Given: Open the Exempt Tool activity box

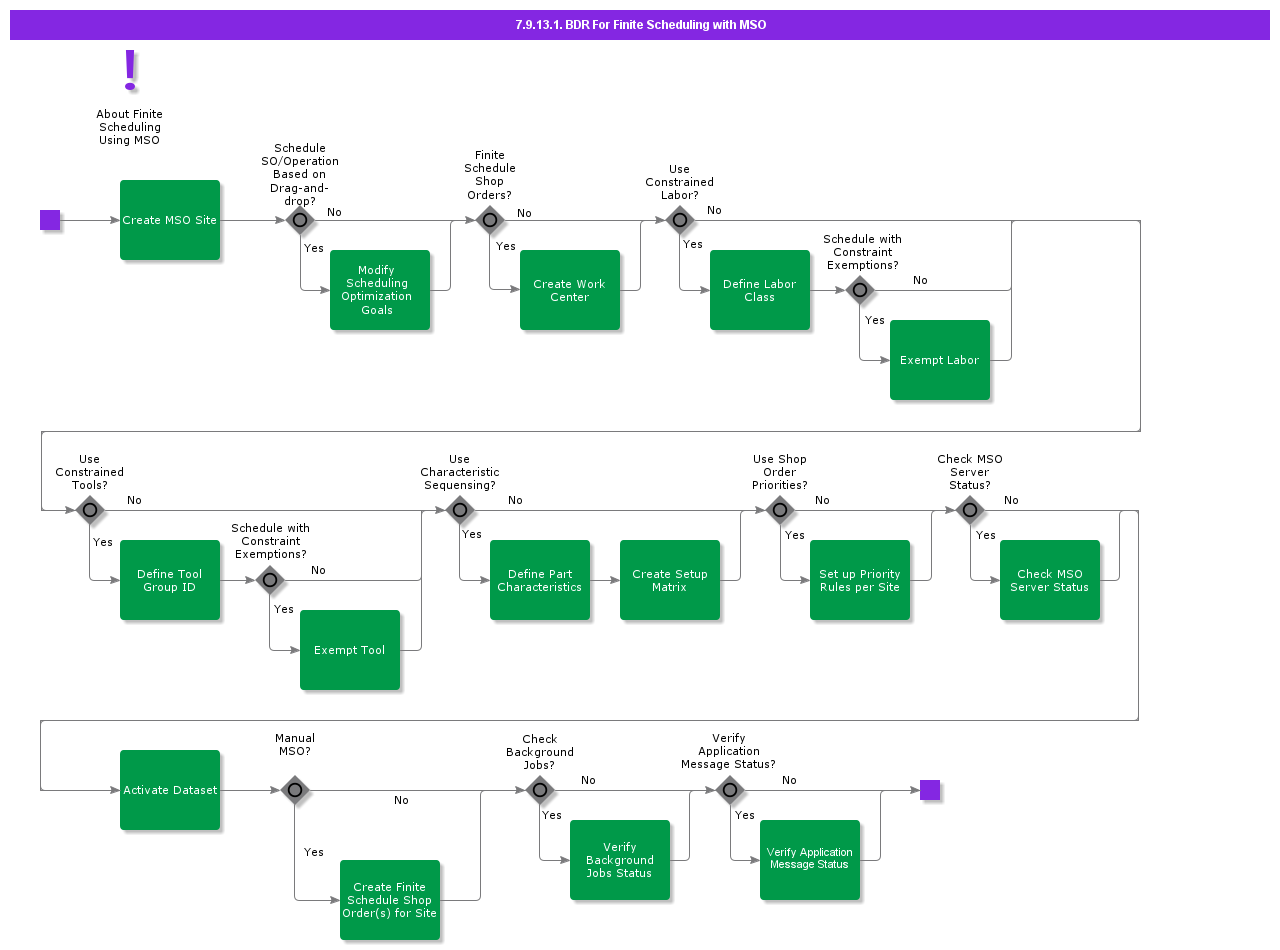Looking at the screenshot, I should click(x=350, y=650).
